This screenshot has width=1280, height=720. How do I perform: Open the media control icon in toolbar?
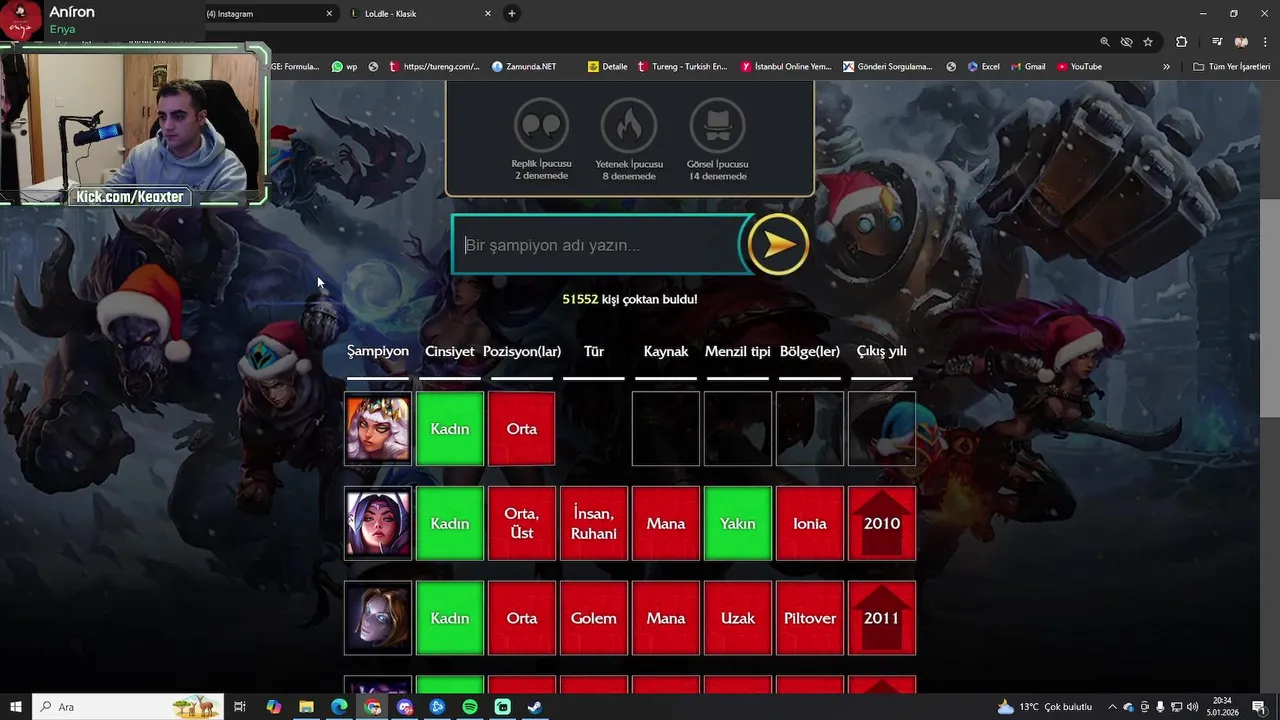click(x=1217, y=42)
